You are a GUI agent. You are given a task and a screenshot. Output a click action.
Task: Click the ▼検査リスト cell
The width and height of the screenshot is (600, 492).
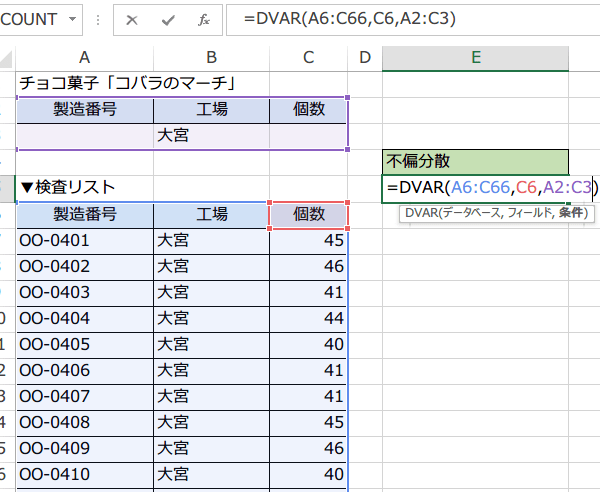84,187
